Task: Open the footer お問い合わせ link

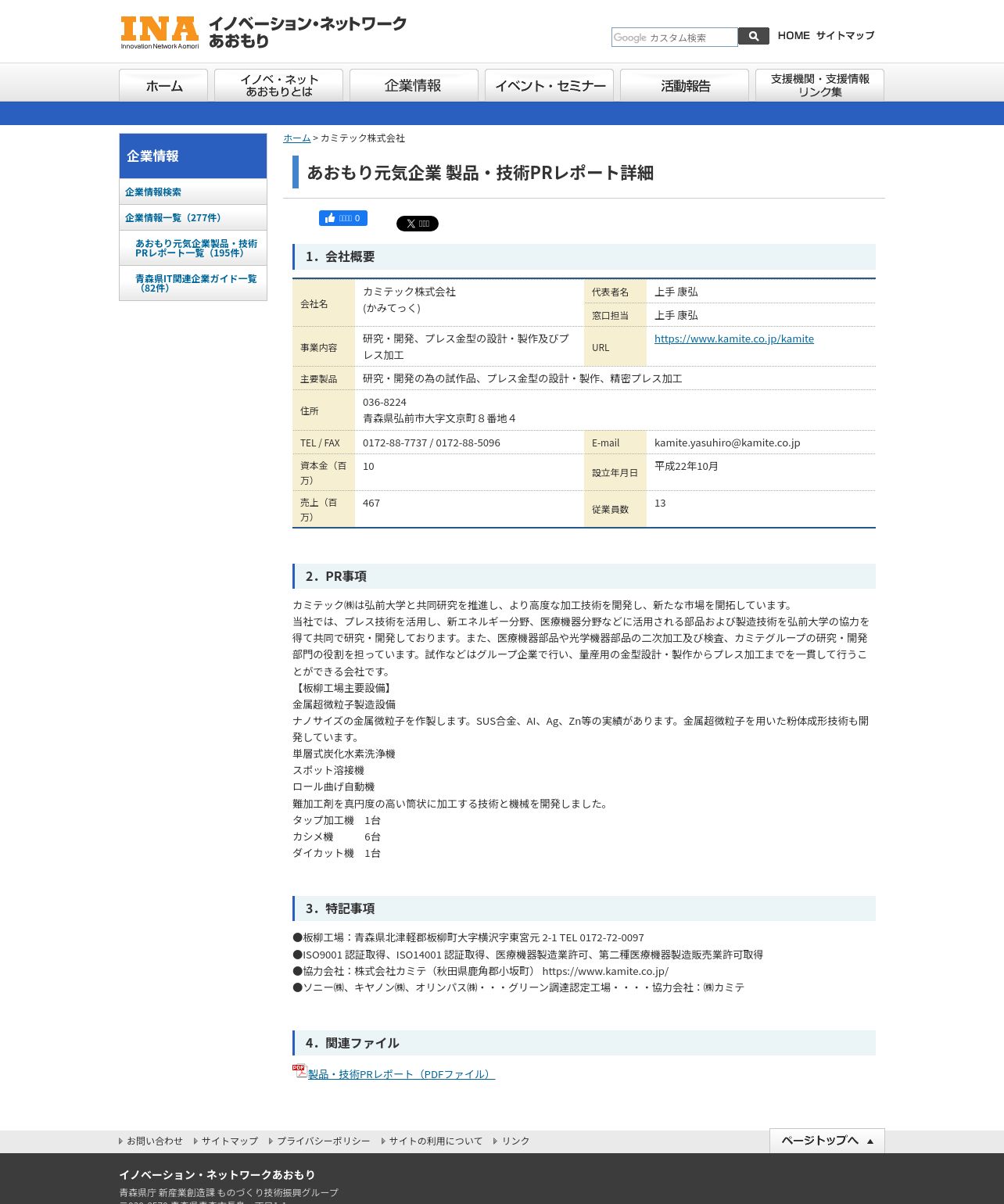Action: pos(154,1141)
